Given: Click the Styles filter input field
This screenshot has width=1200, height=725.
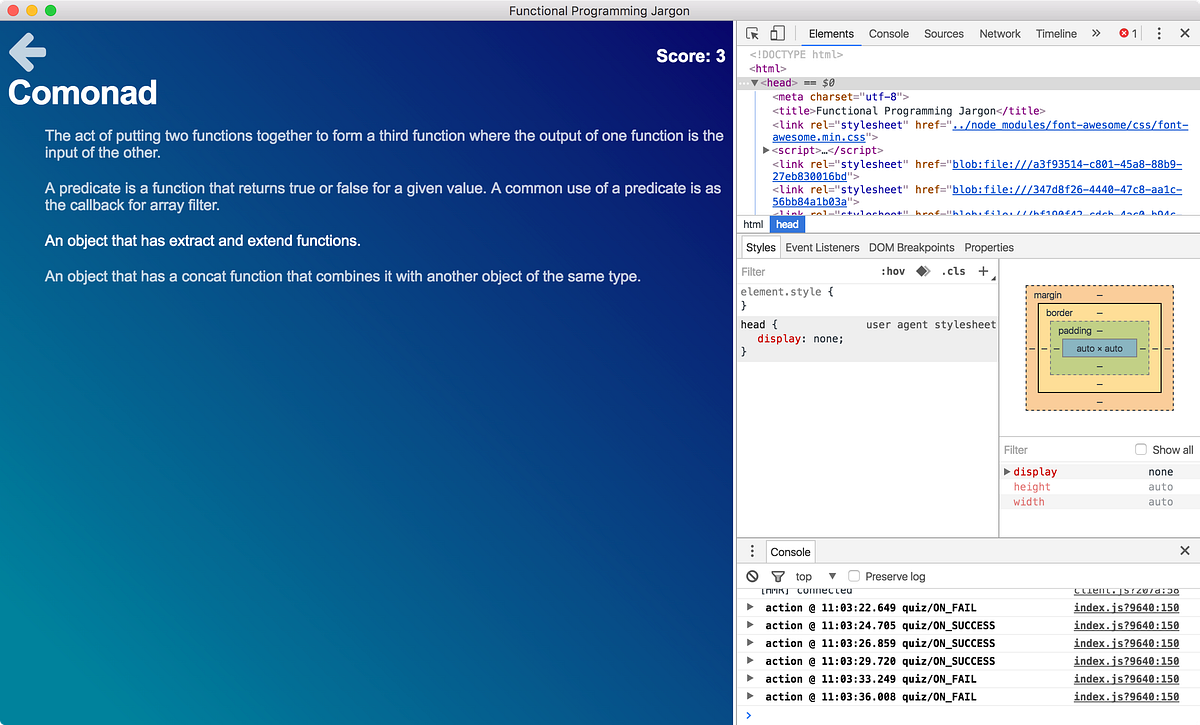Looking at the screenshot, I should click(x=805, y=271).
